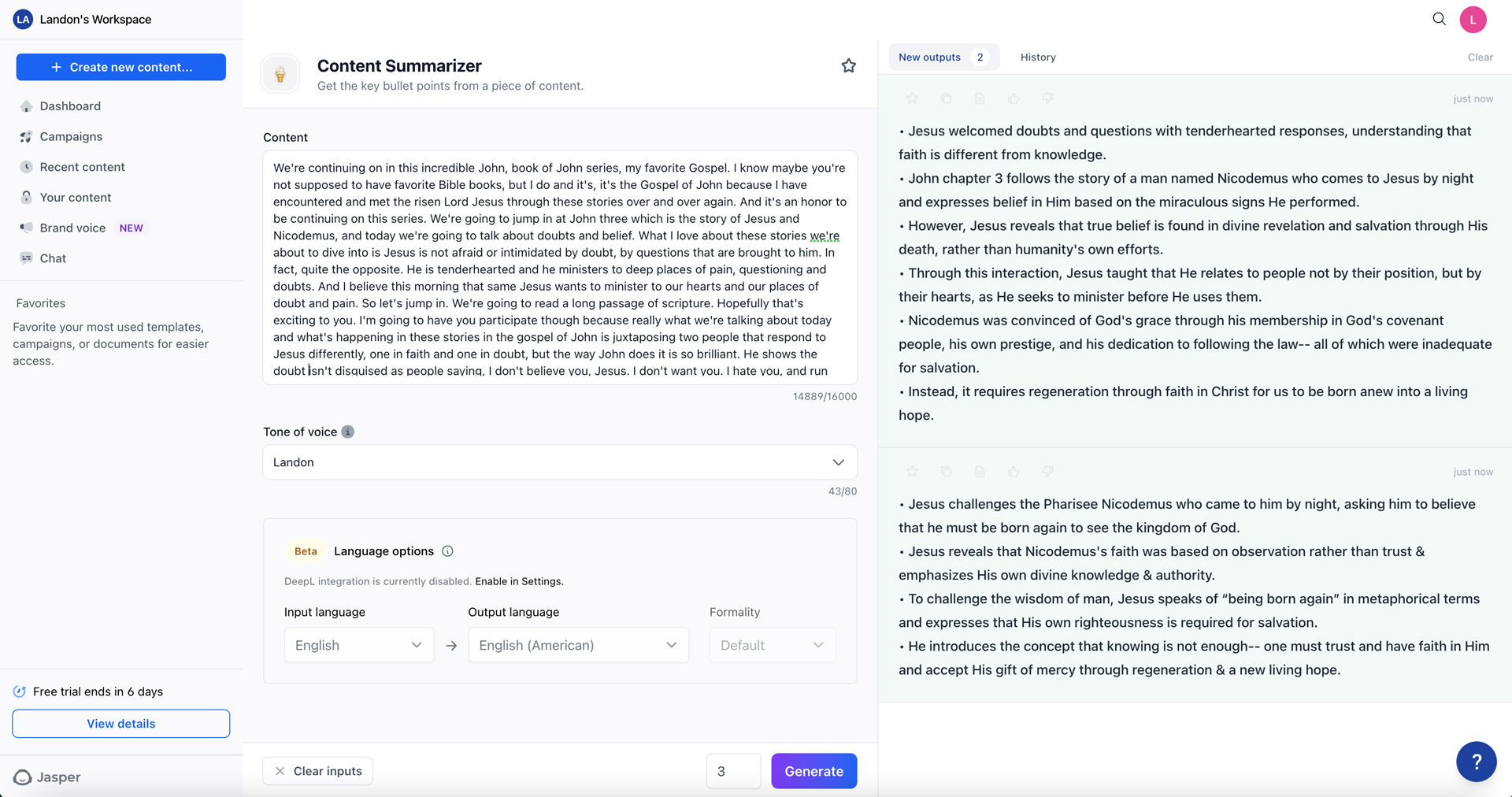Show the Language options info icon

[x=447, y=551]
